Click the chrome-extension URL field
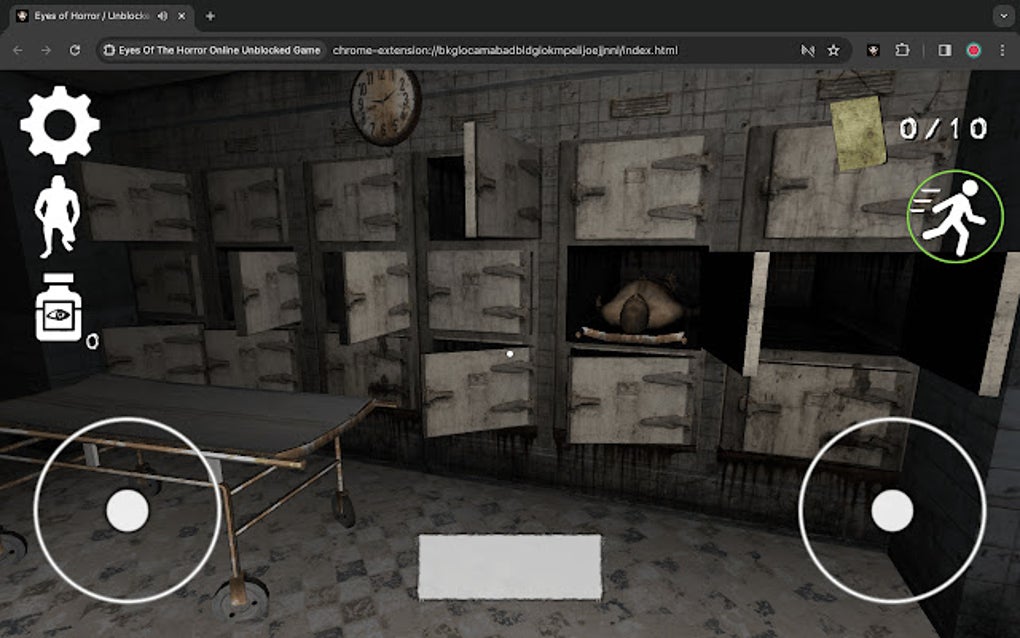The image size is (1020, 638). (505, 50)
